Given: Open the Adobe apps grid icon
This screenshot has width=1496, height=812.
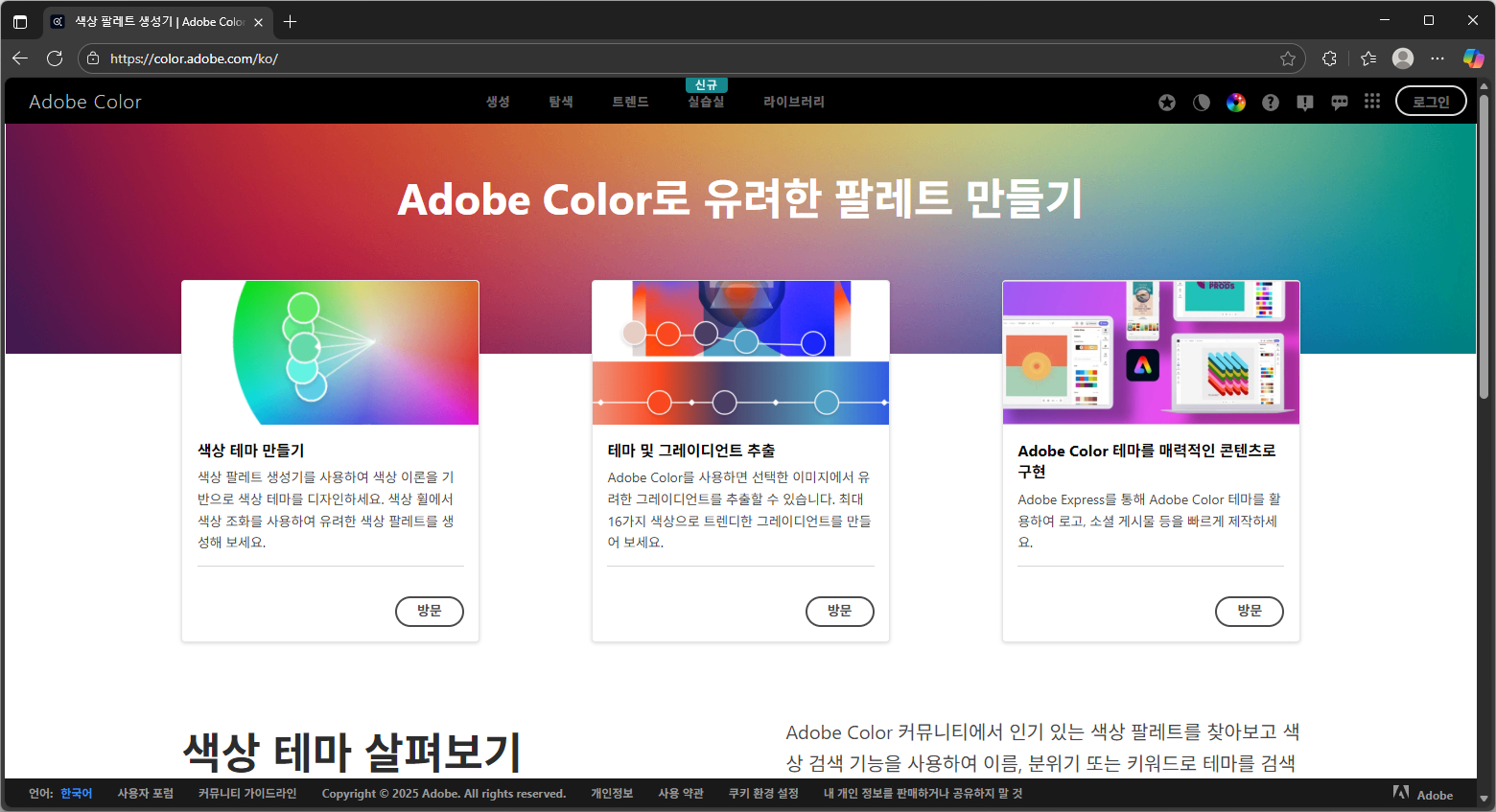Looking at the screenshot, I should point(1372,101).
